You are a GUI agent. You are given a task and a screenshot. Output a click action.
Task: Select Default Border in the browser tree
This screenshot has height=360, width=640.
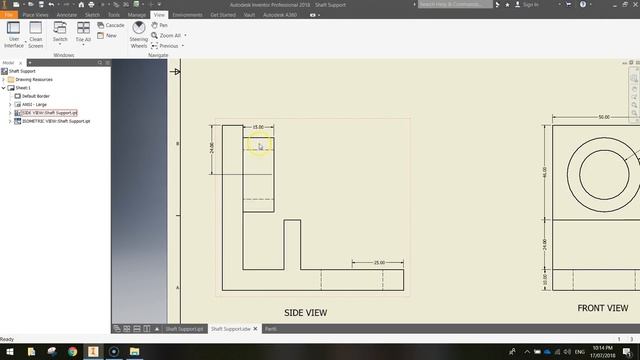pyautogui.click(x=36, y=96)
